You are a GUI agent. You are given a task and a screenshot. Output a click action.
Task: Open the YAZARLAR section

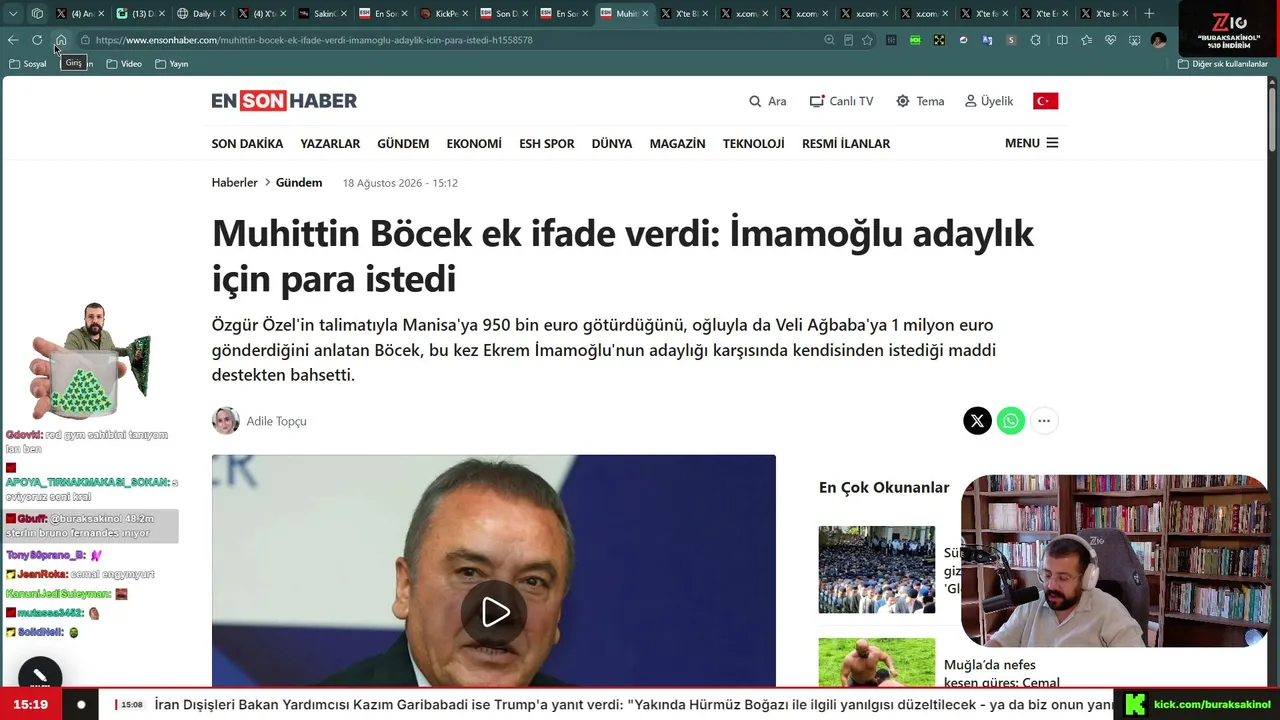330,144
